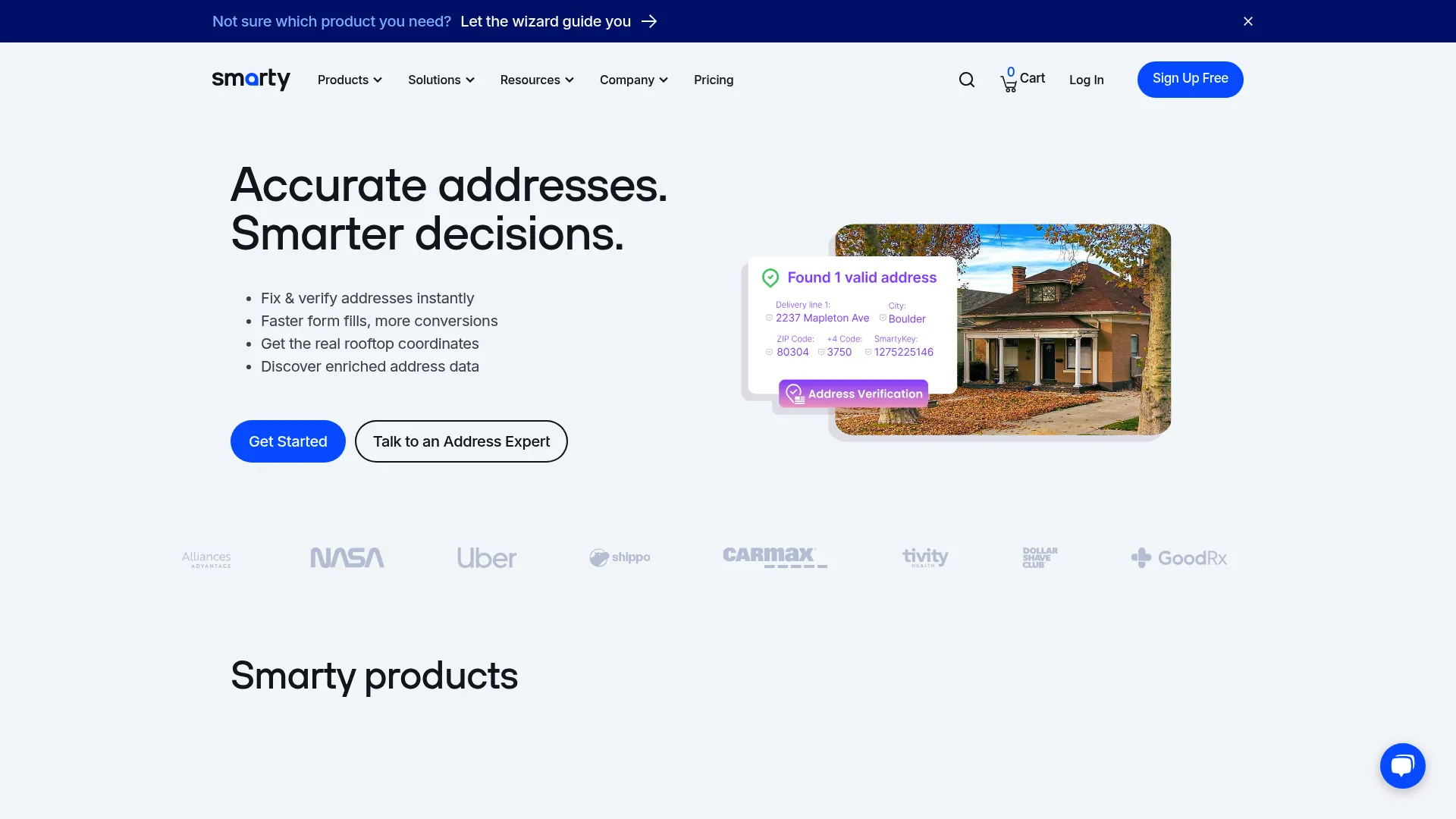Click the Shippo logo

tap(620, 557)
